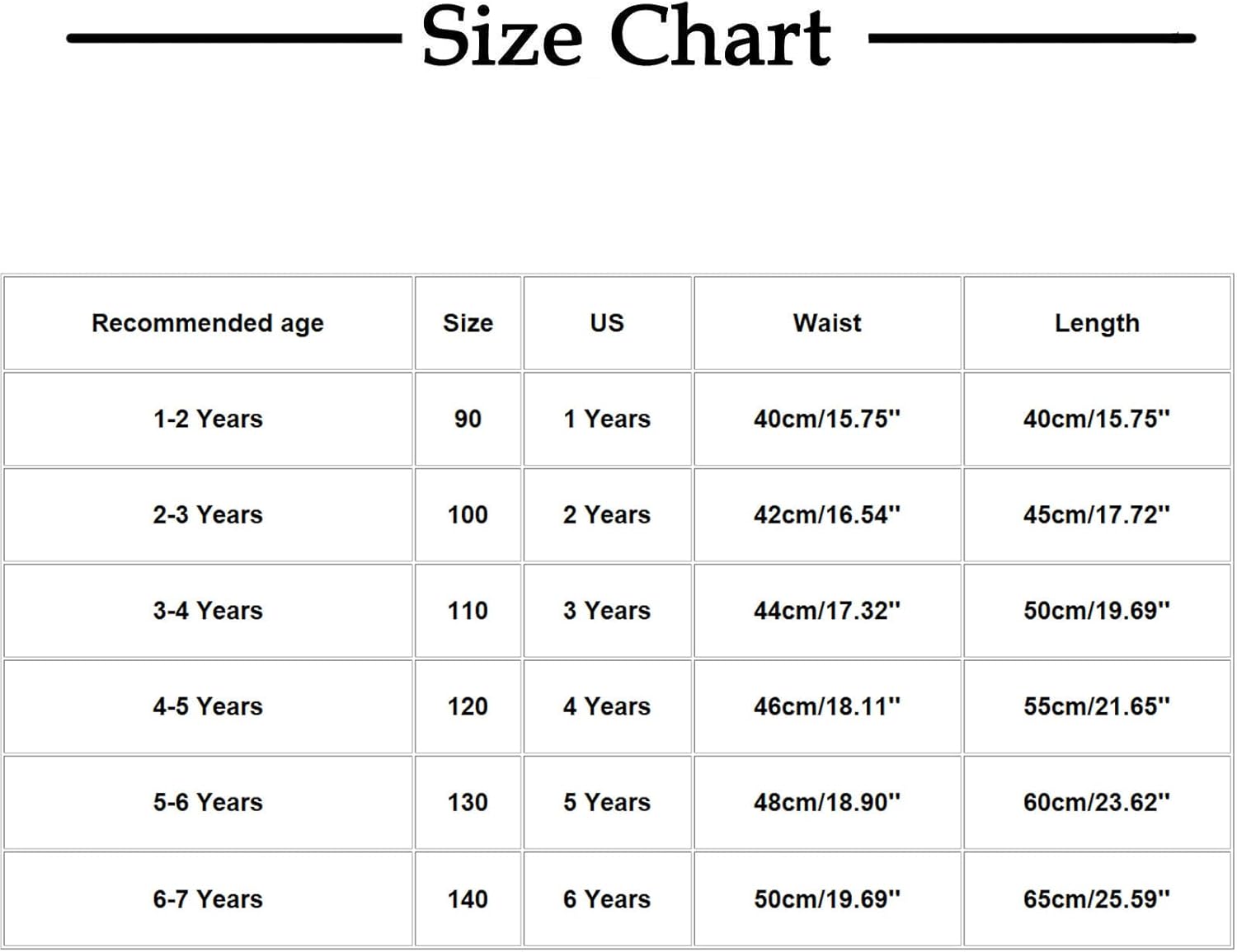Select the 1-2 Years age cell

click(208, 419)
